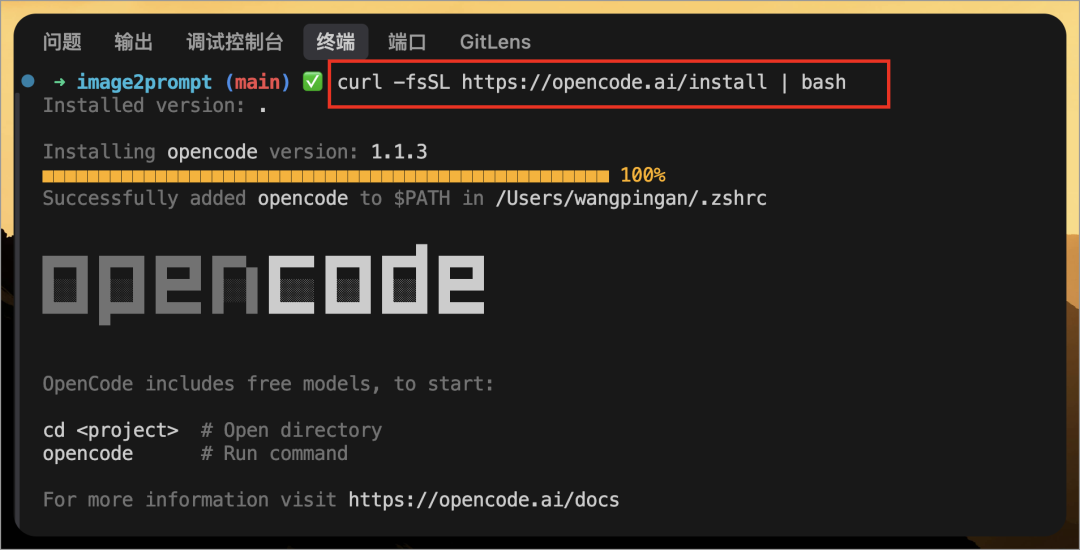The width and height of the screenshot is (1080, 550).
Task: Switch to the 问题 tab
Action: (62, 42)
